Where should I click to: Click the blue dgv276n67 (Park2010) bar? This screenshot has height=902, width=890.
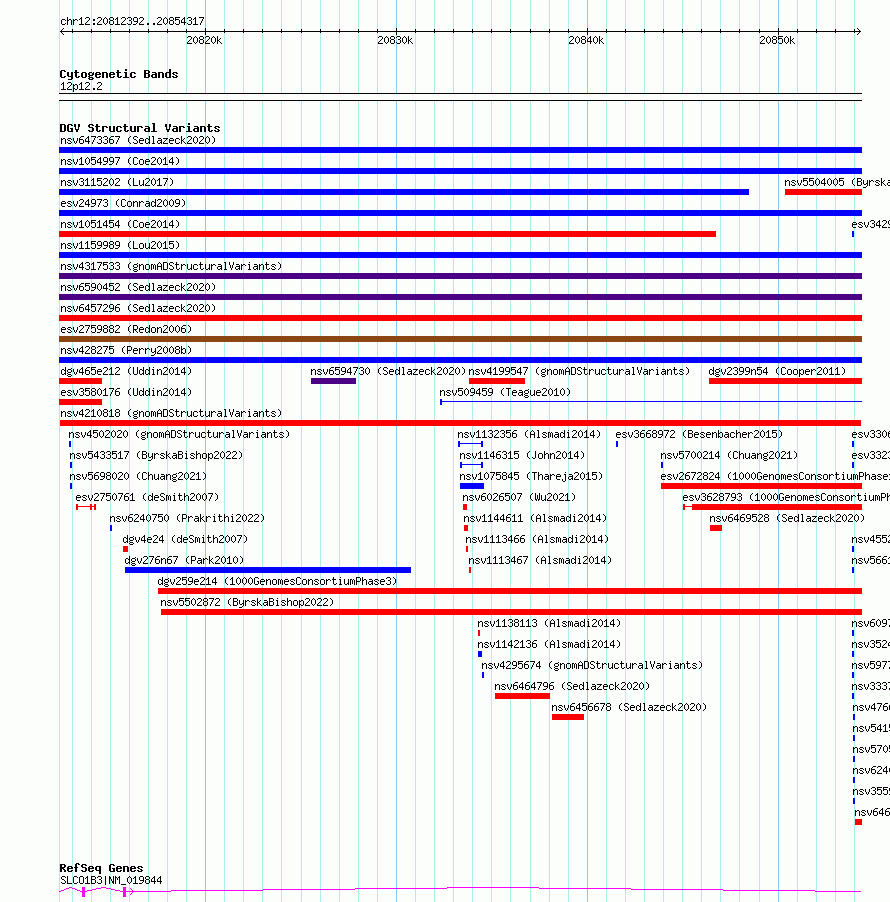[x=268, y=570]
